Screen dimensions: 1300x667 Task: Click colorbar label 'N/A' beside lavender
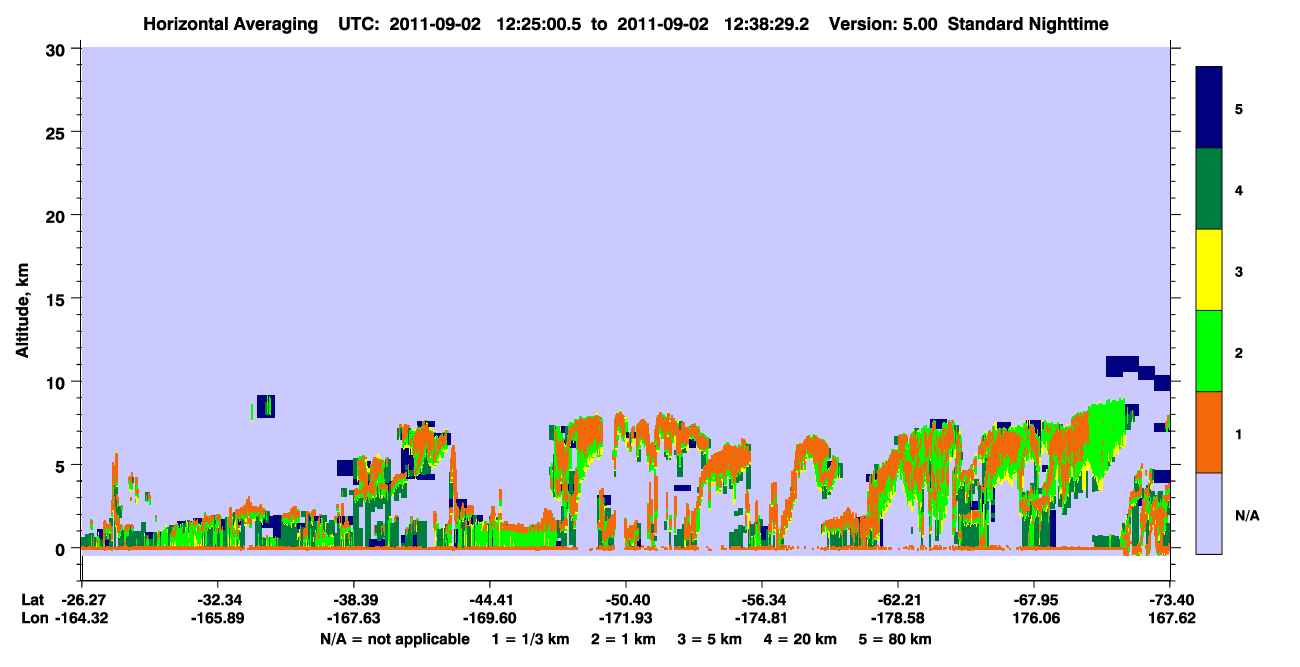tap(1247, 515)
